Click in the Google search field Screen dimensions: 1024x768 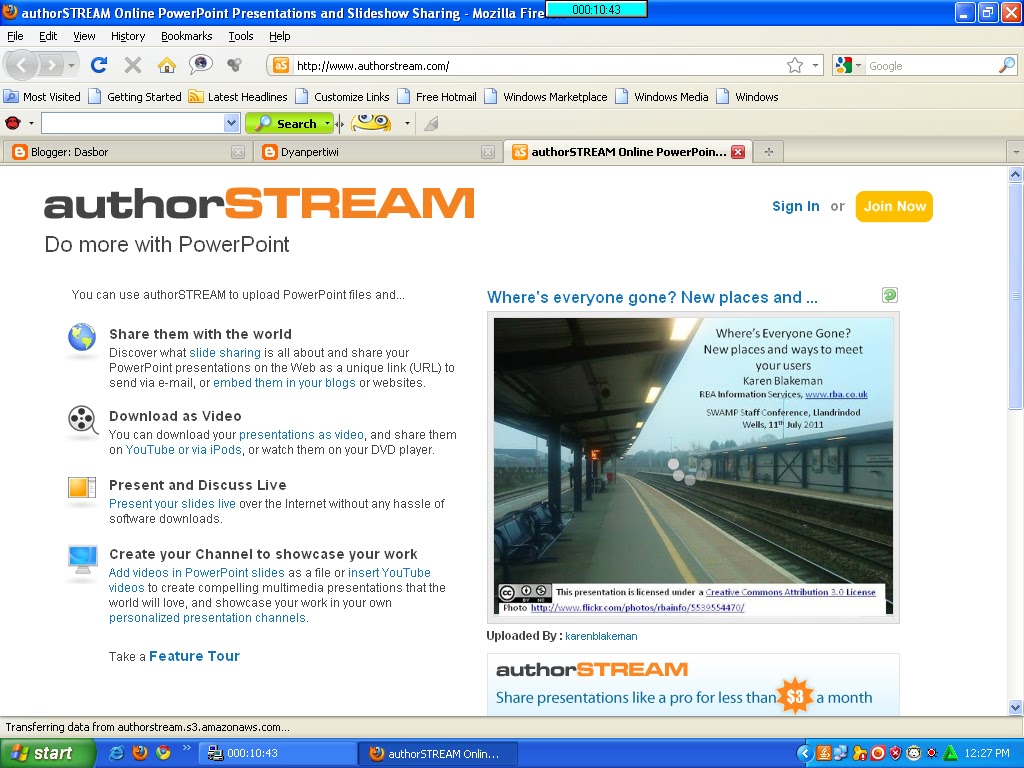point(932,65)
